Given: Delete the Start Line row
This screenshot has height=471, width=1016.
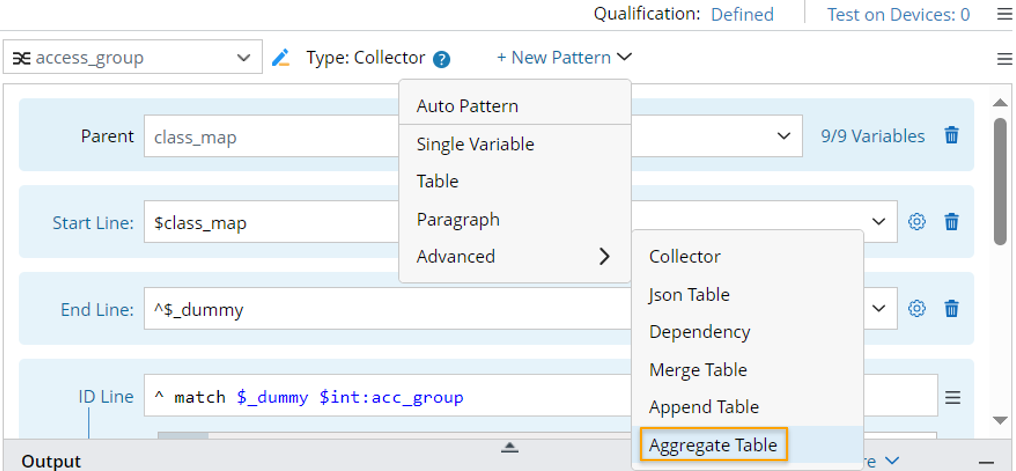Looking at the screenshot, I should coord(952,222).
